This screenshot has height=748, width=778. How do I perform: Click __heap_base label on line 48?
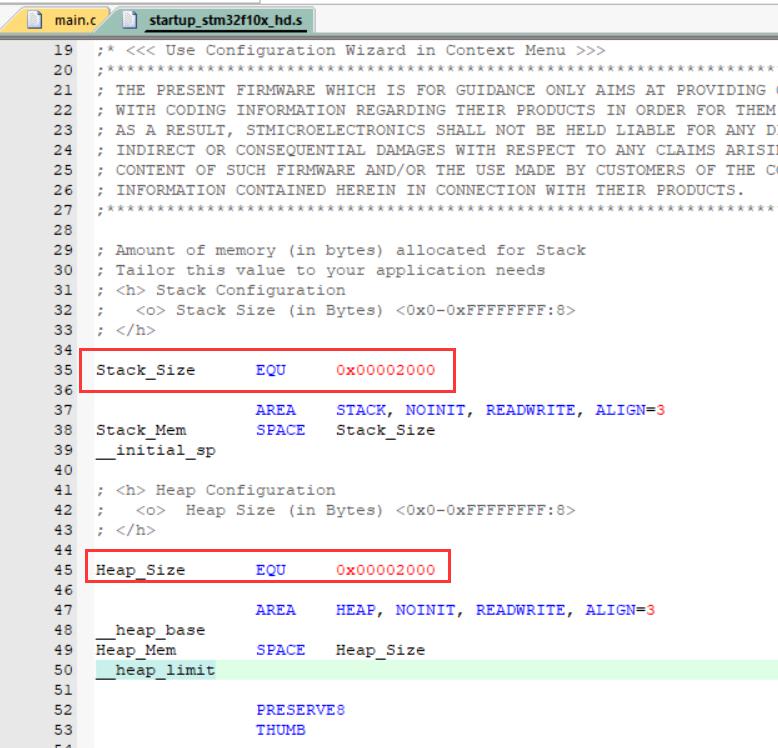coord(150,630)
